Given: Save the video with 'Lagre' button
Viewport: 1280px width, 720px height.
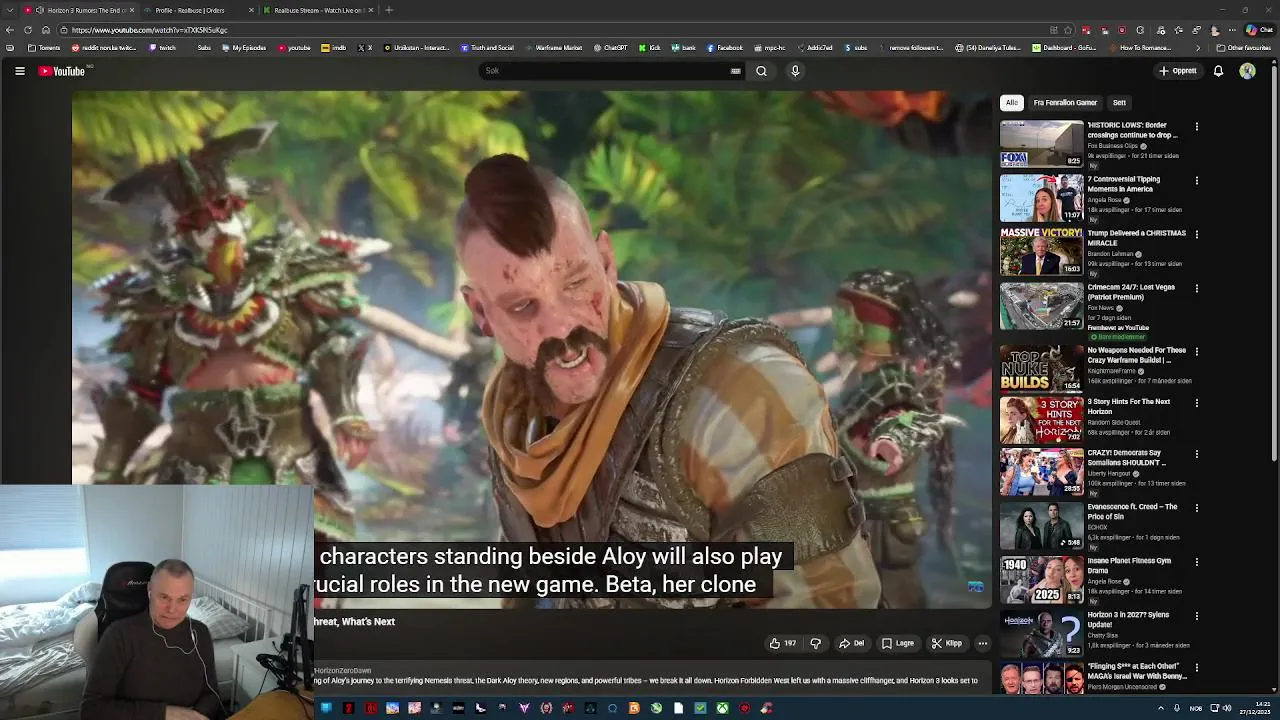Looking at the screenshot, I should 897,643.
